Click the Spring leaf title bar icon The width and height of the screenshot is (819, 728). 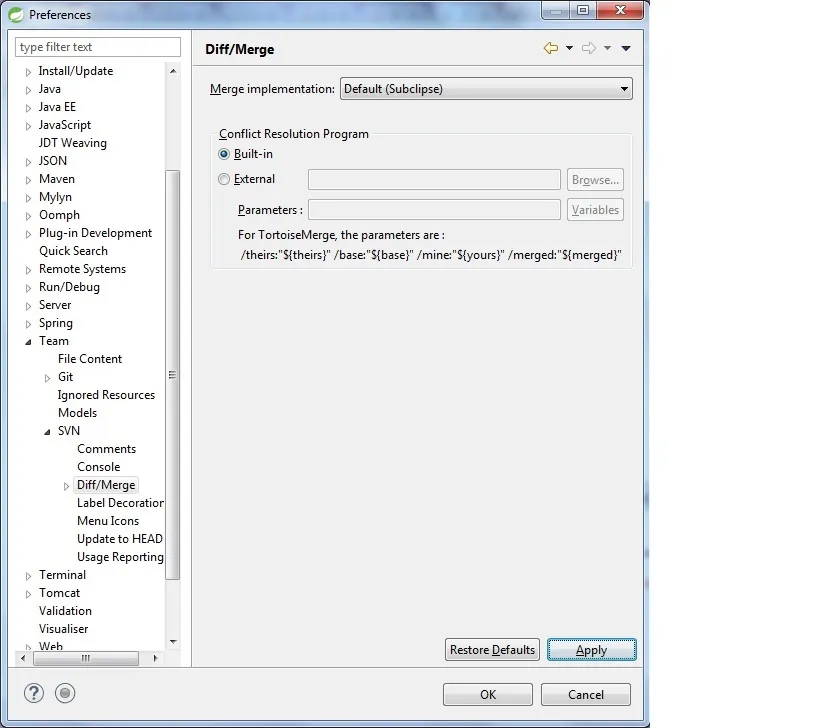coord(16,15)
